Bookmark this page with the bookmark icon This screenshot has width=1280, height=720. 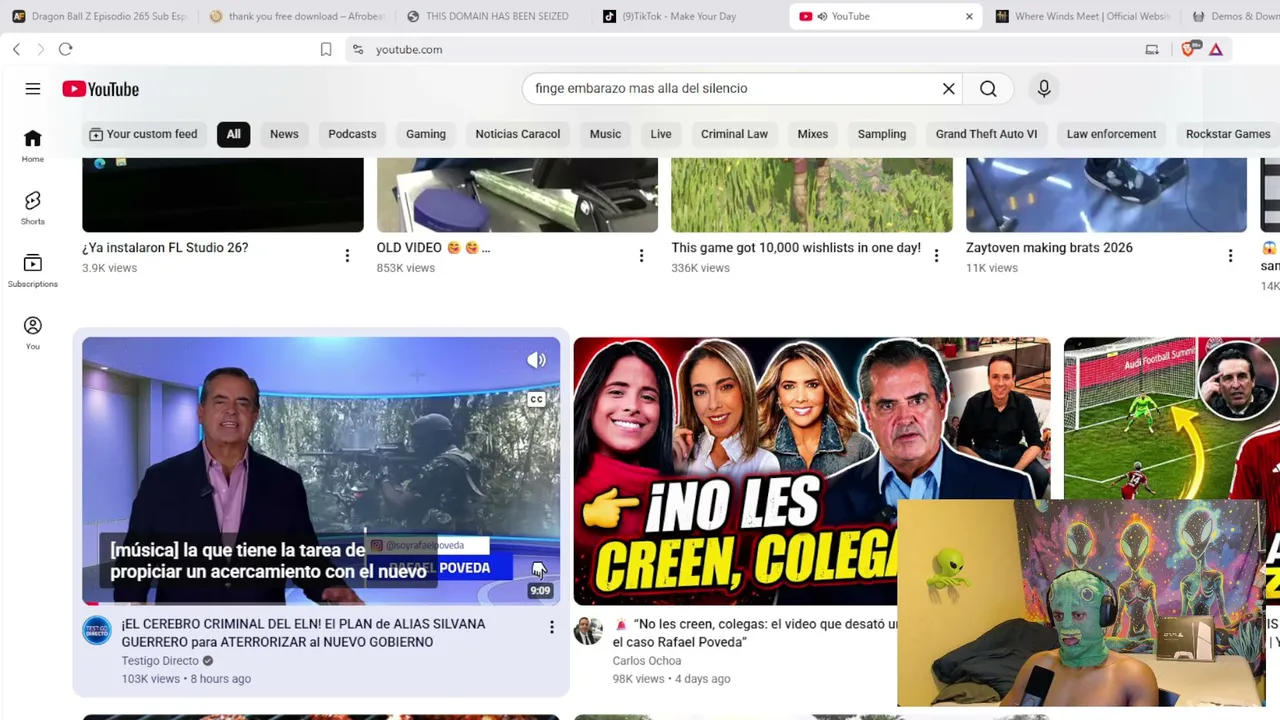pos(326,49)
